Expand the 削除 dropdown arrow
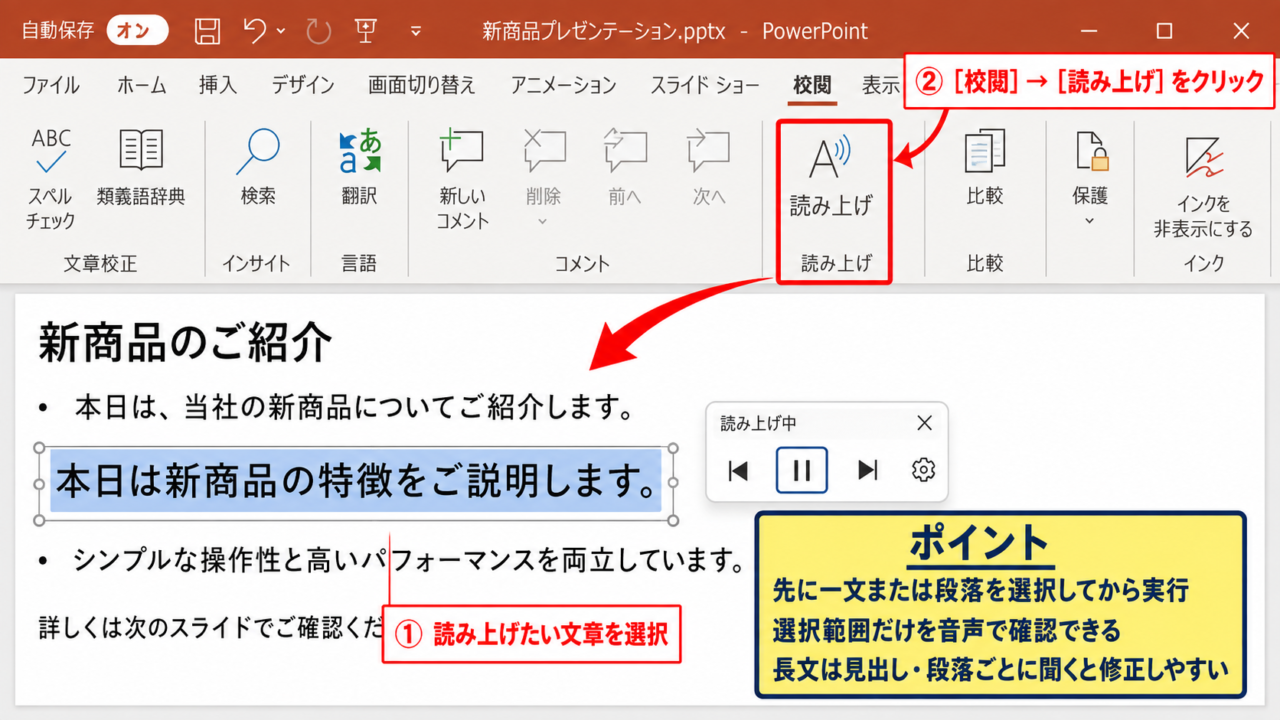 [x=544, y=221]
